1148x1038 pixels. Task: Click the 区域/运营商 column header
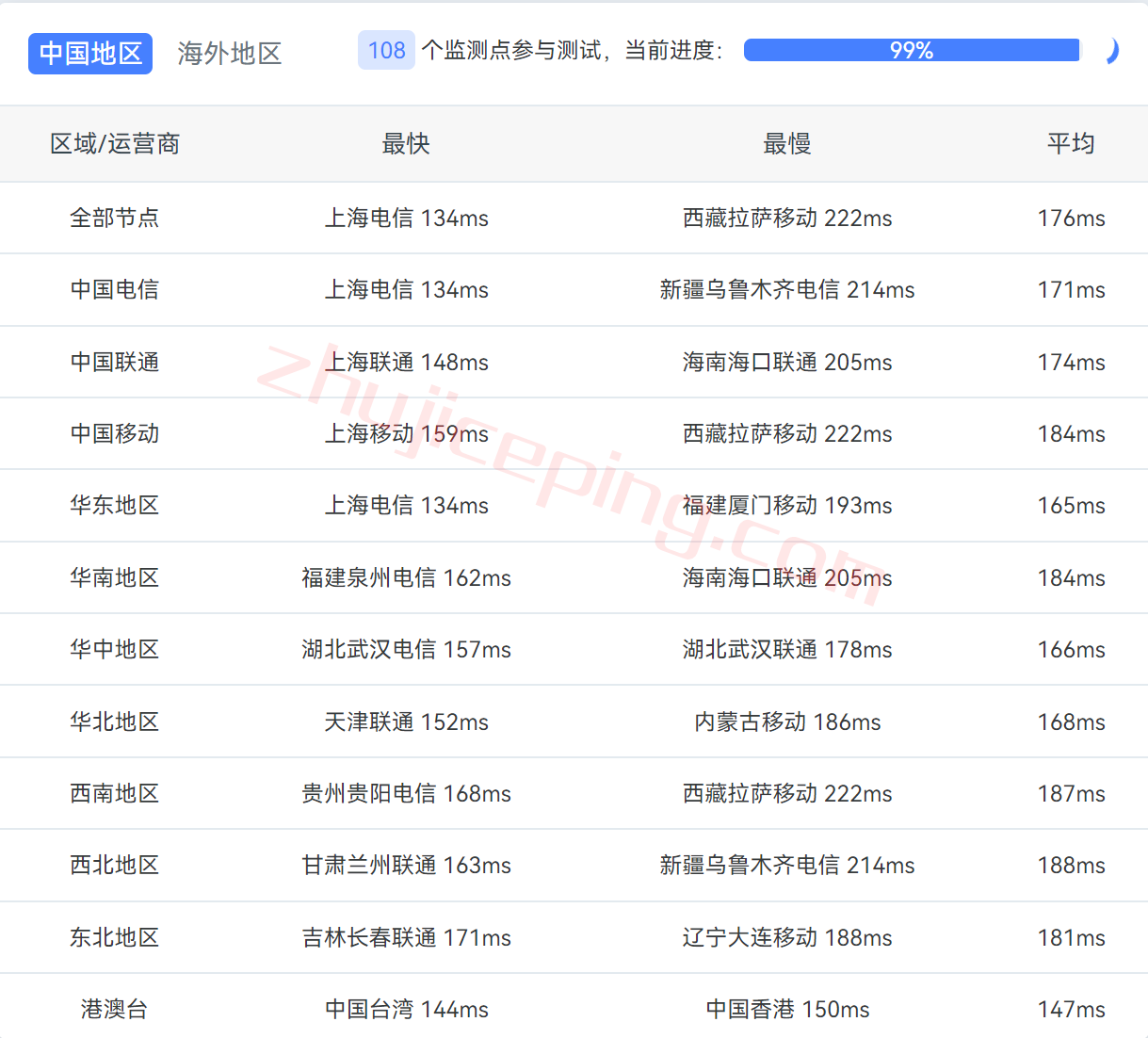click(115, 144)
